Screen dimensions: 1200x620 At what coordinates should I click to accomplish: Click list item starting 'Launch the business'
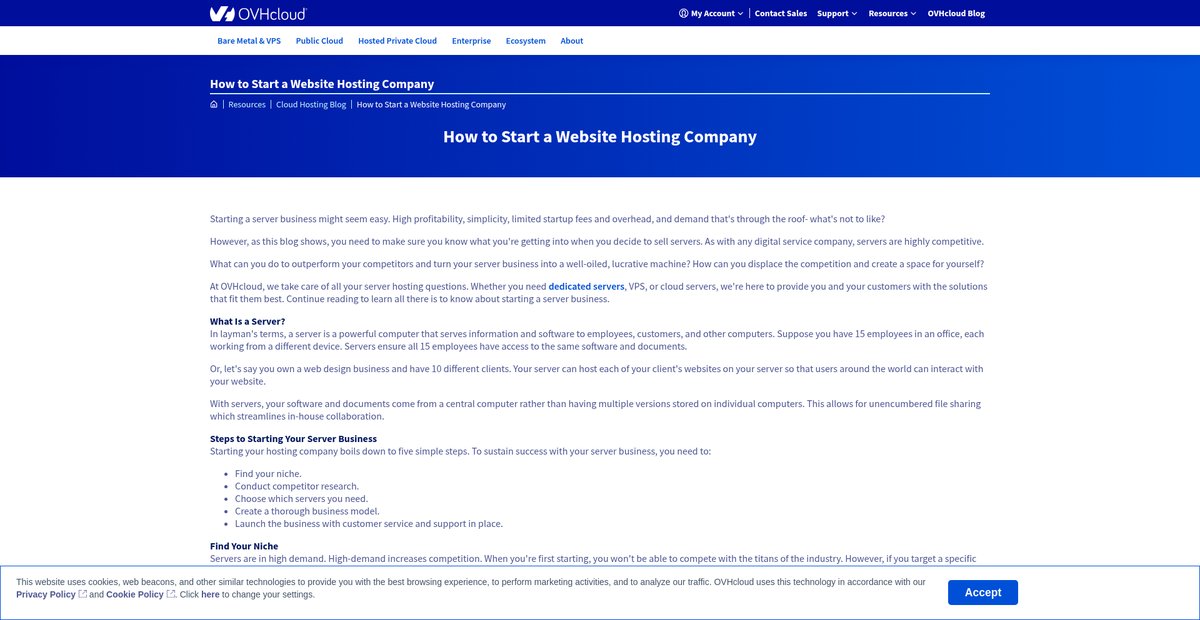(x=369, y=523)
